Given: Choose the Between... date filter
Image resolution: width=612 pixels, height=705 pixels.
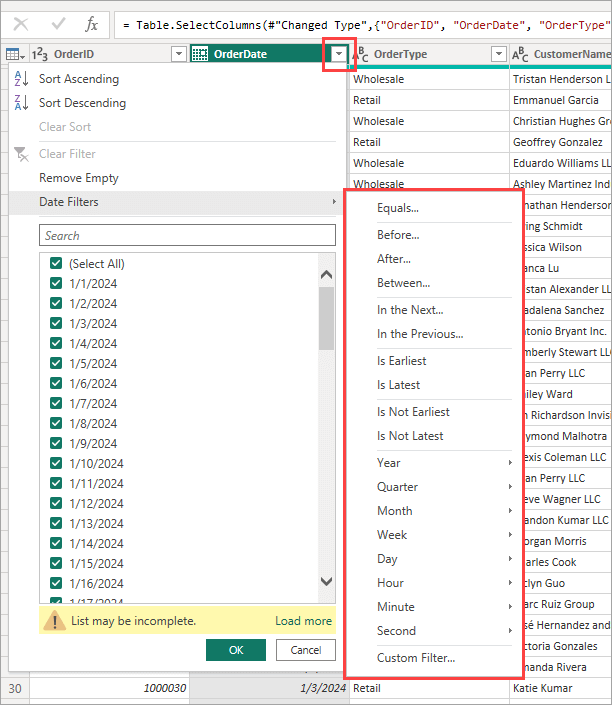Looking at the screenshot, I should click(404, 283).
